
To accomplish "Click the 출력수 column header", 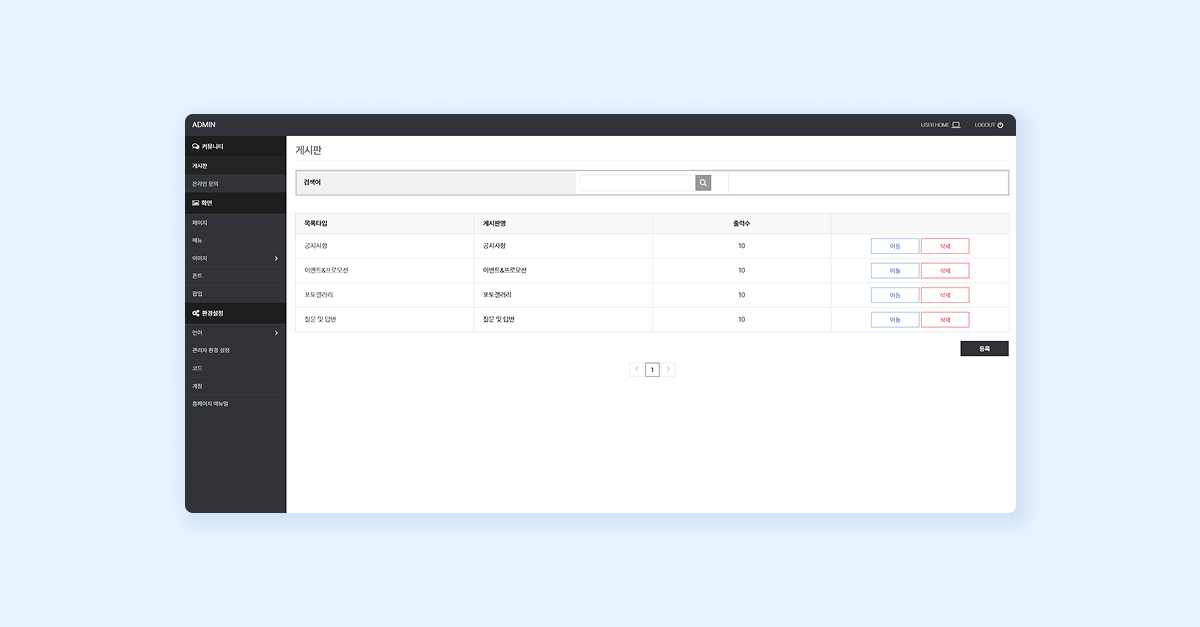I will (x=742, y=223).
